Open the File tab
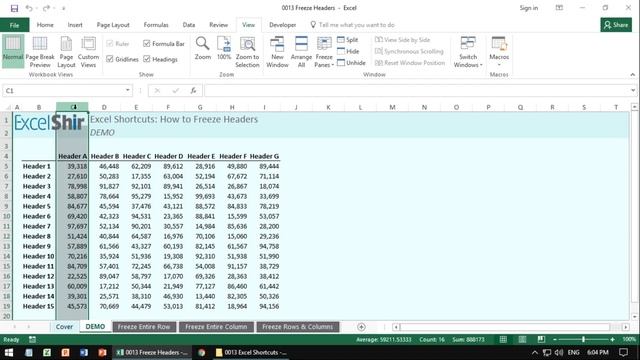640x360 pixels. point(14,25)
